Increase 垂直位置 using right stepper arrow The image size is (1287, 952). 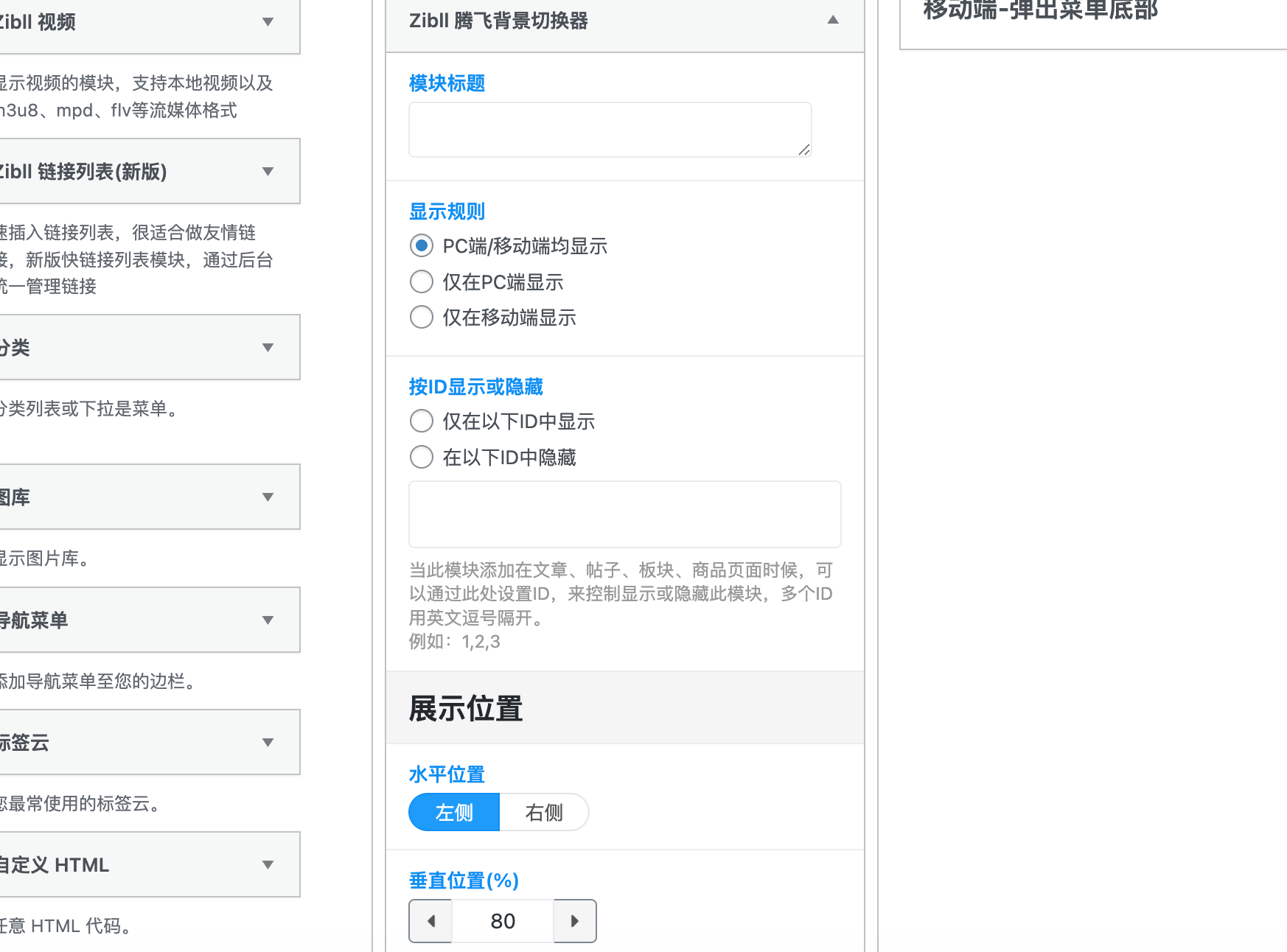575,921
